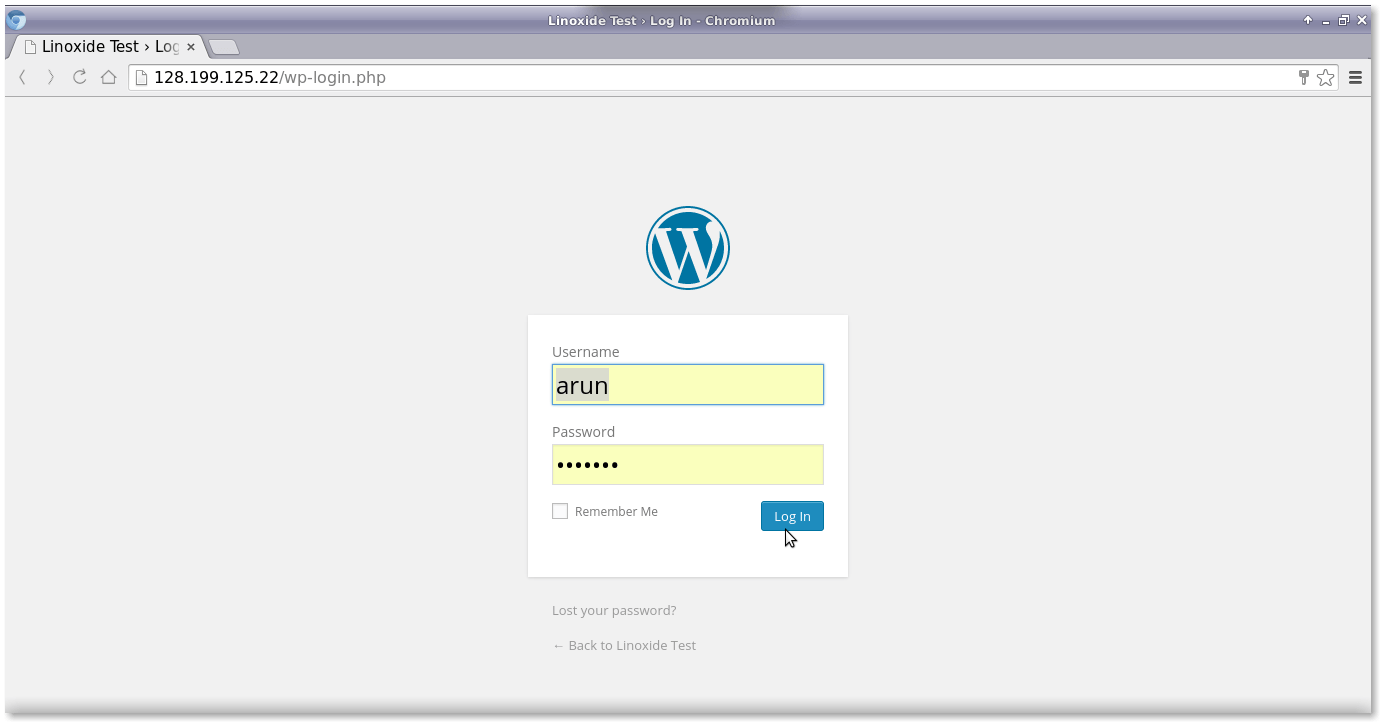Image resolution: width=1380 pixels, height=722 pixels.
Task: Click the saved password key icon
Action: [x=1303, y=77]
